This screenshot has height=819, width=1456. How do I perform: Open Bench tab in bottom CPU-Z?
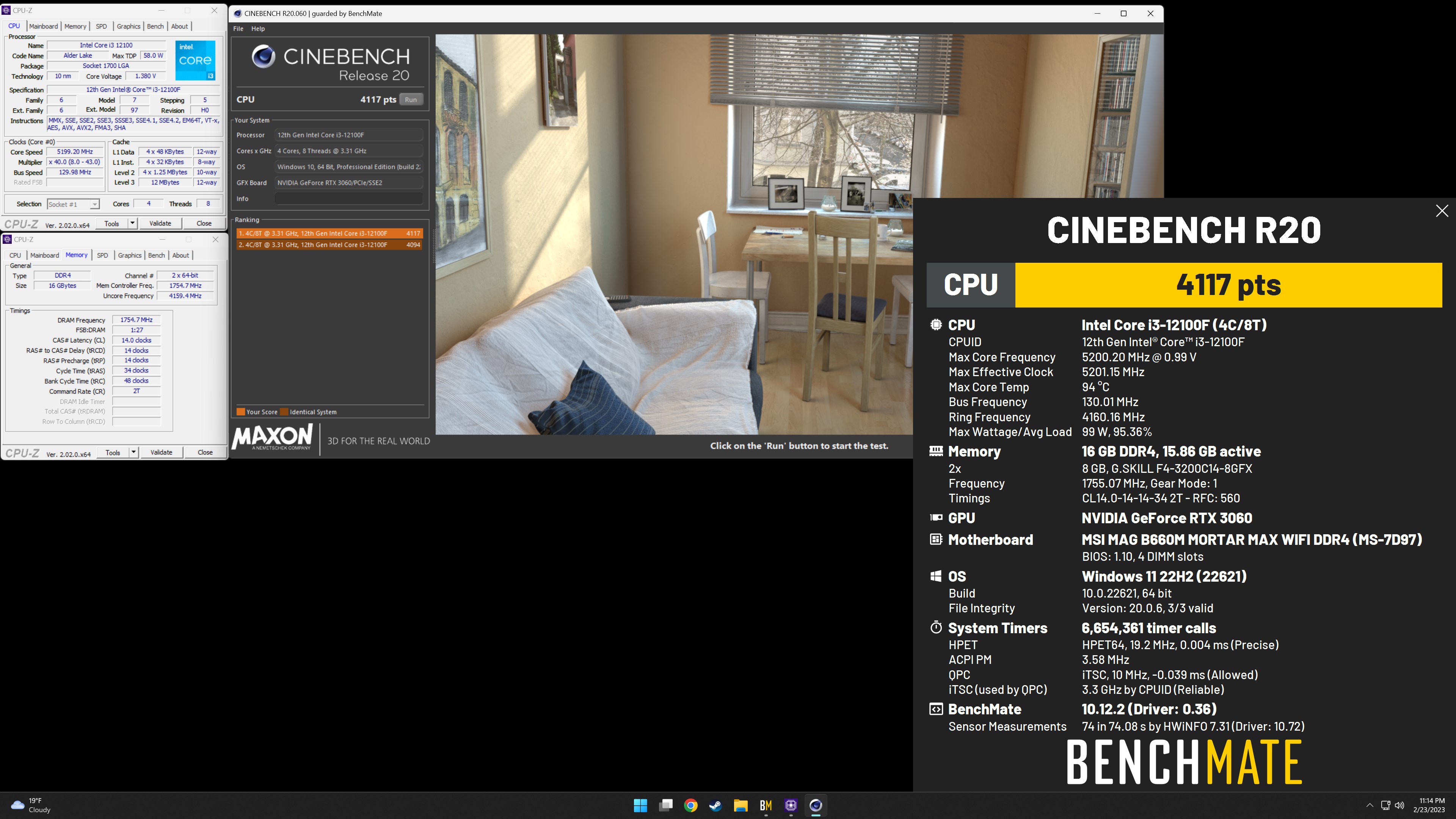pyautogui.click(x=157, y=256)
